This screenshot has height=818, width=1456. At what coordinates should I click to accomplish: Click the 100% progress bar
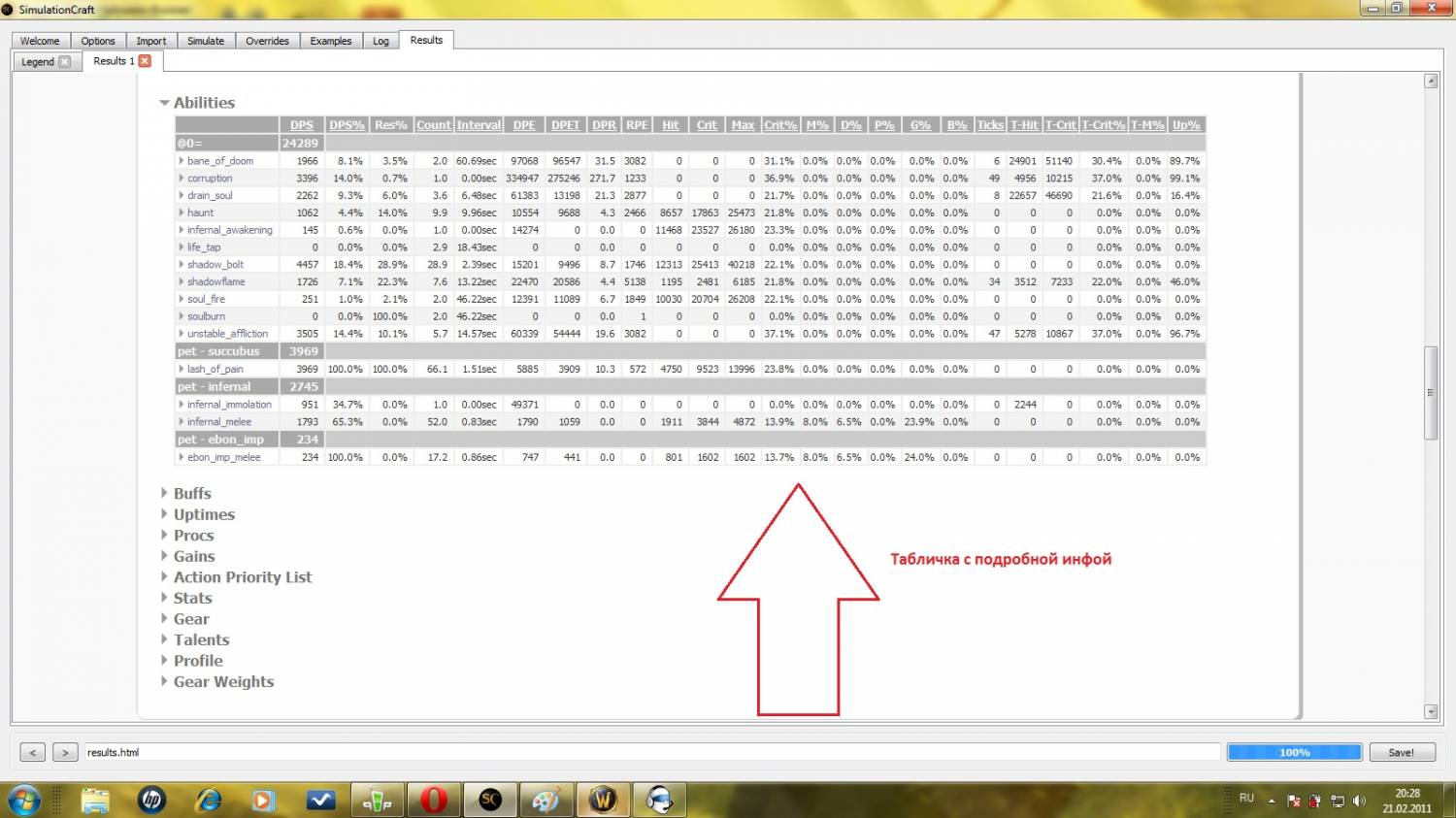point(1294,752)
